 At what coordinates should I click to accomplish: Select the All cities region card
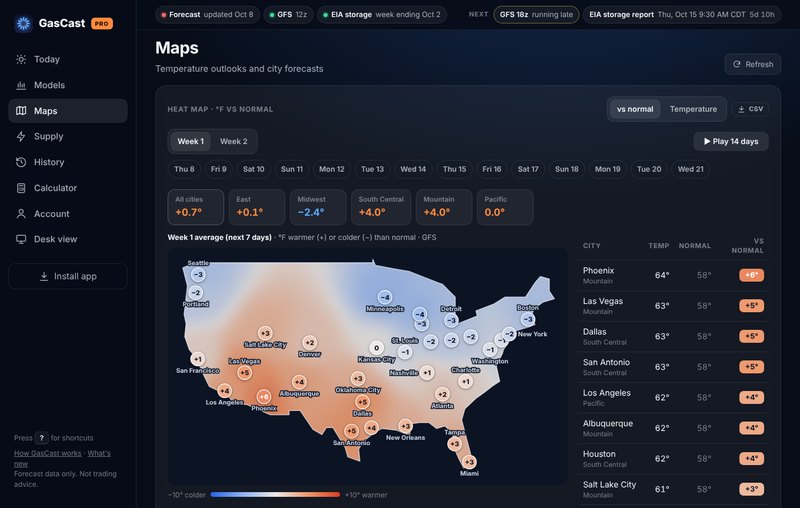195,207
